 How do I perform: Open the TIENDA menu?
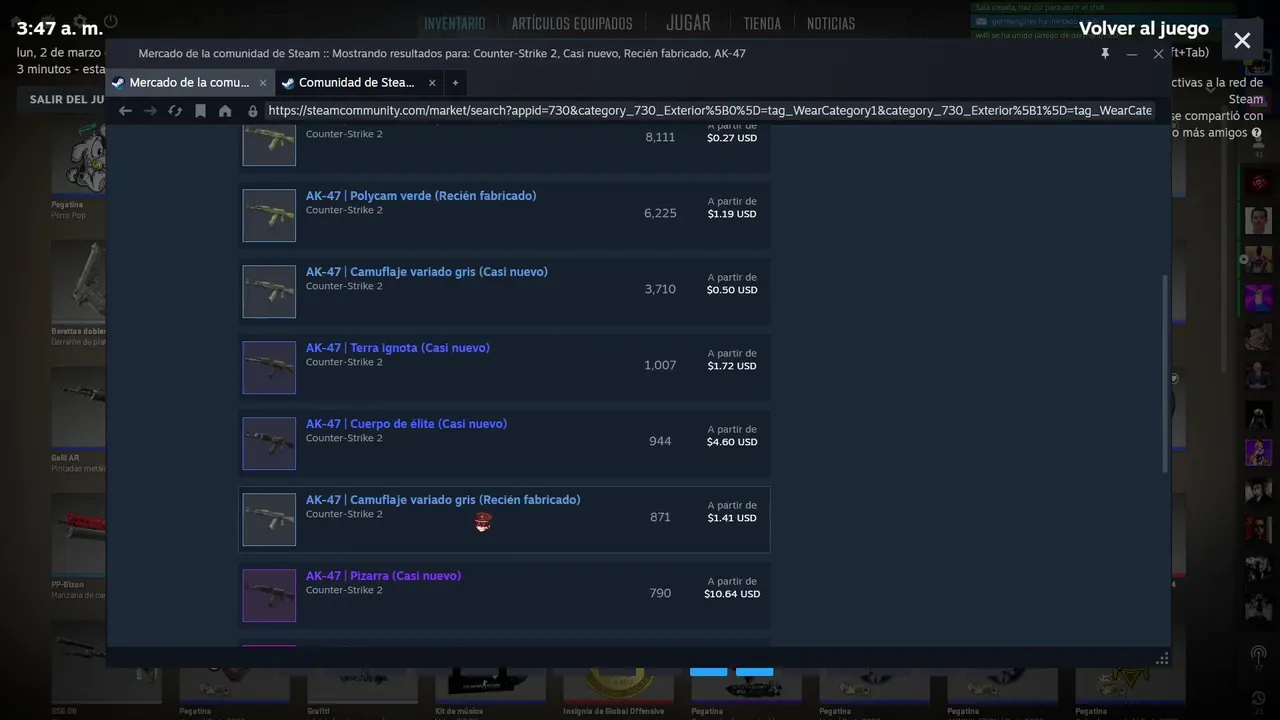pos(762,23)
